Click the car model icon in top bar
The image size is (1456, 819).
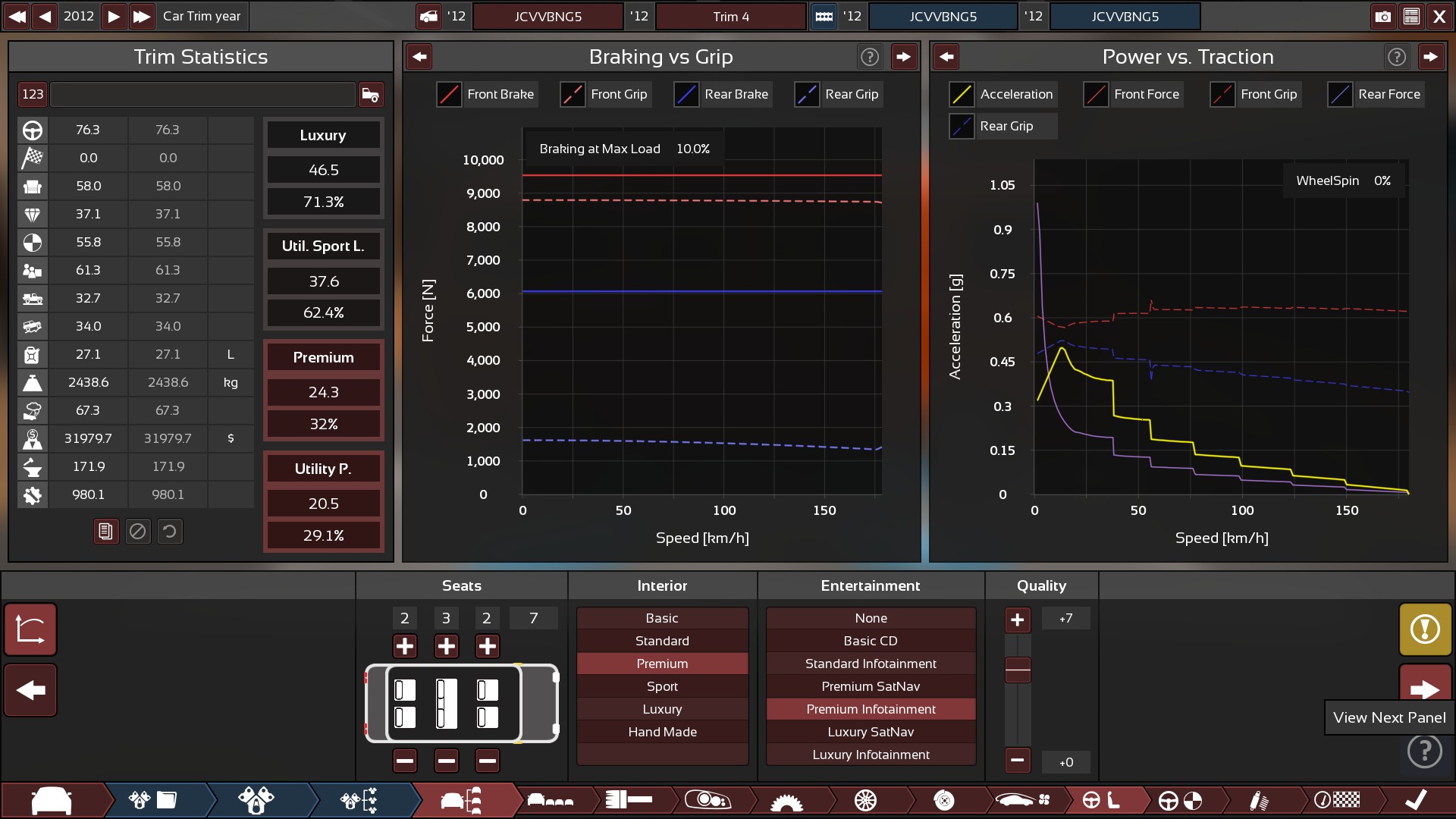point(429,16)
